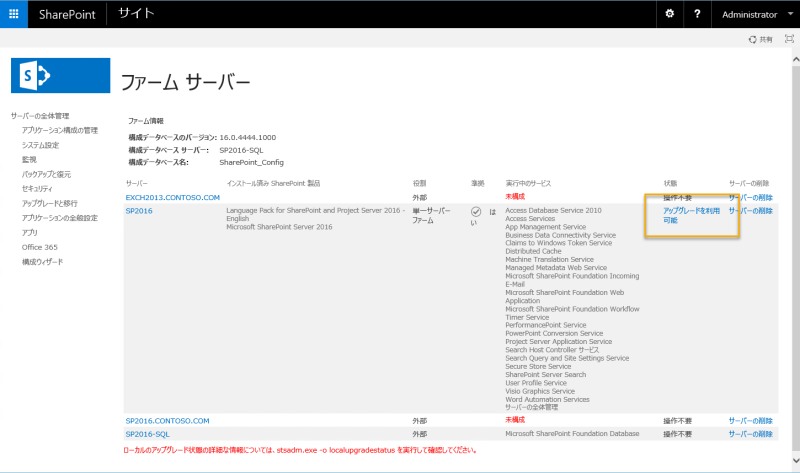Open 監視 in sidebar
Screen dimensions: 800x473
pyautogui.click(x=29, y=160)
